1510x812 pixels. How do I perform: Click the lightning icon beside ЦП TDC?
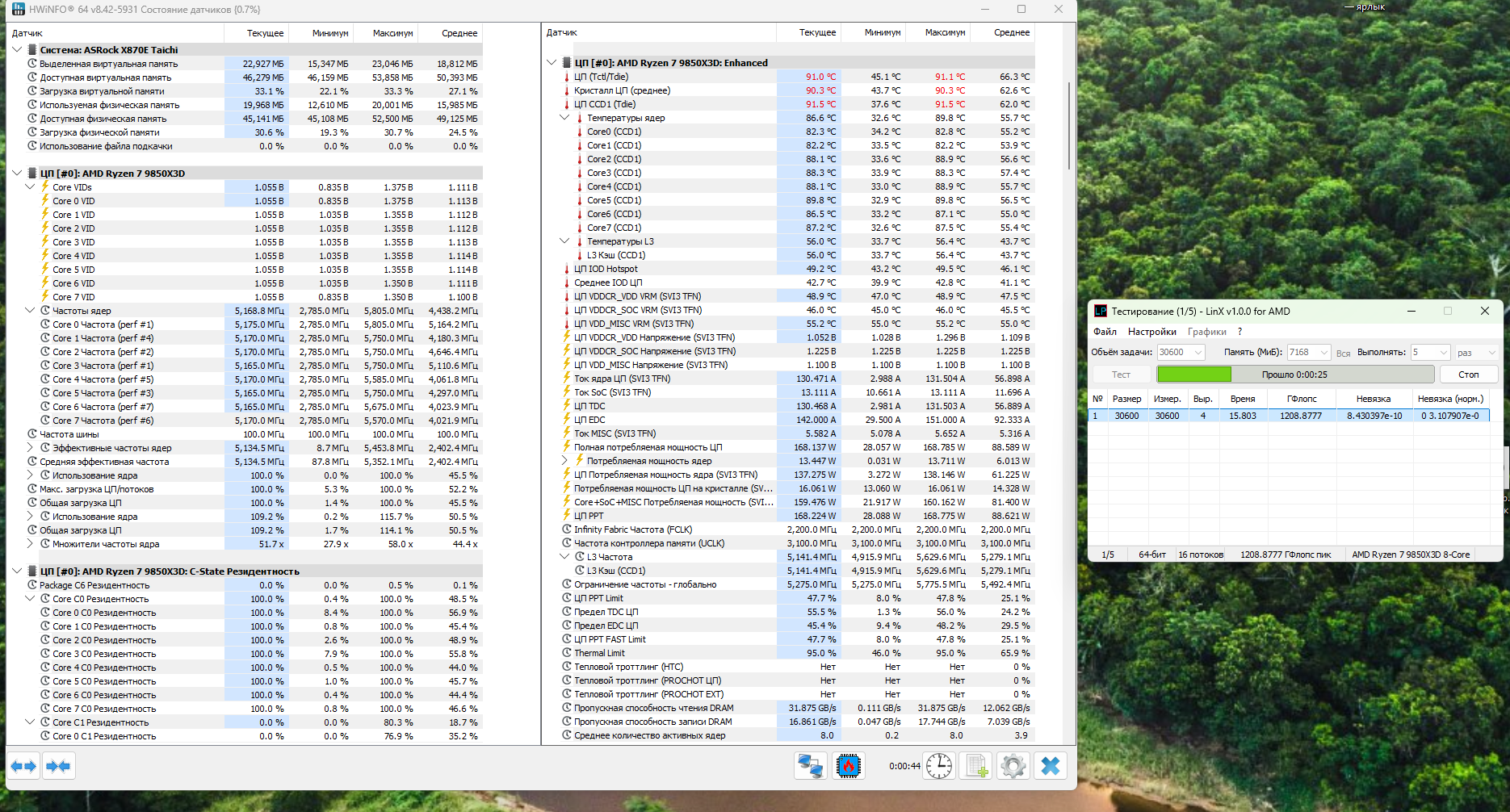coord(567,406)
